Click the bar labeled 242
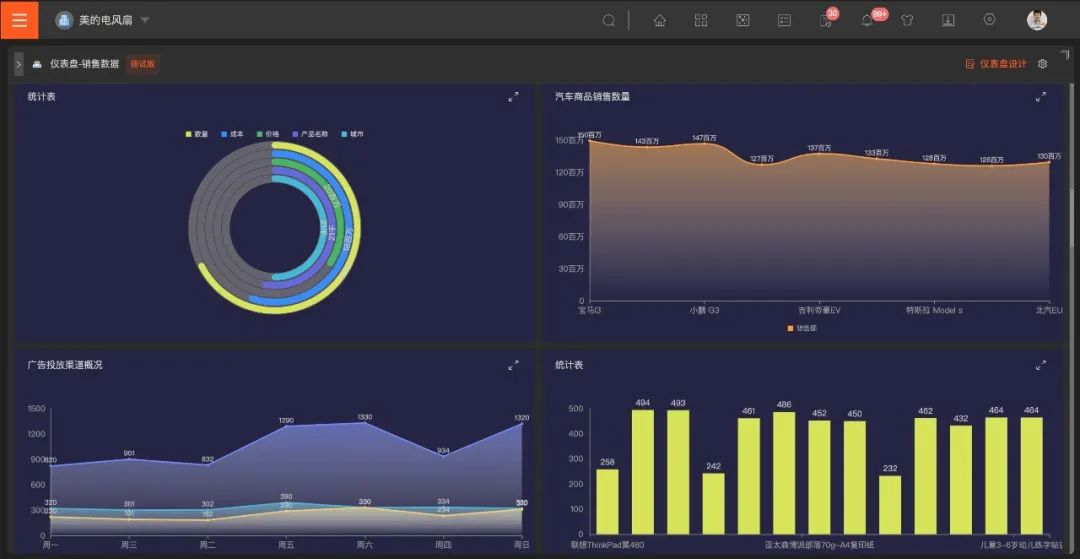 coord(714,504)
